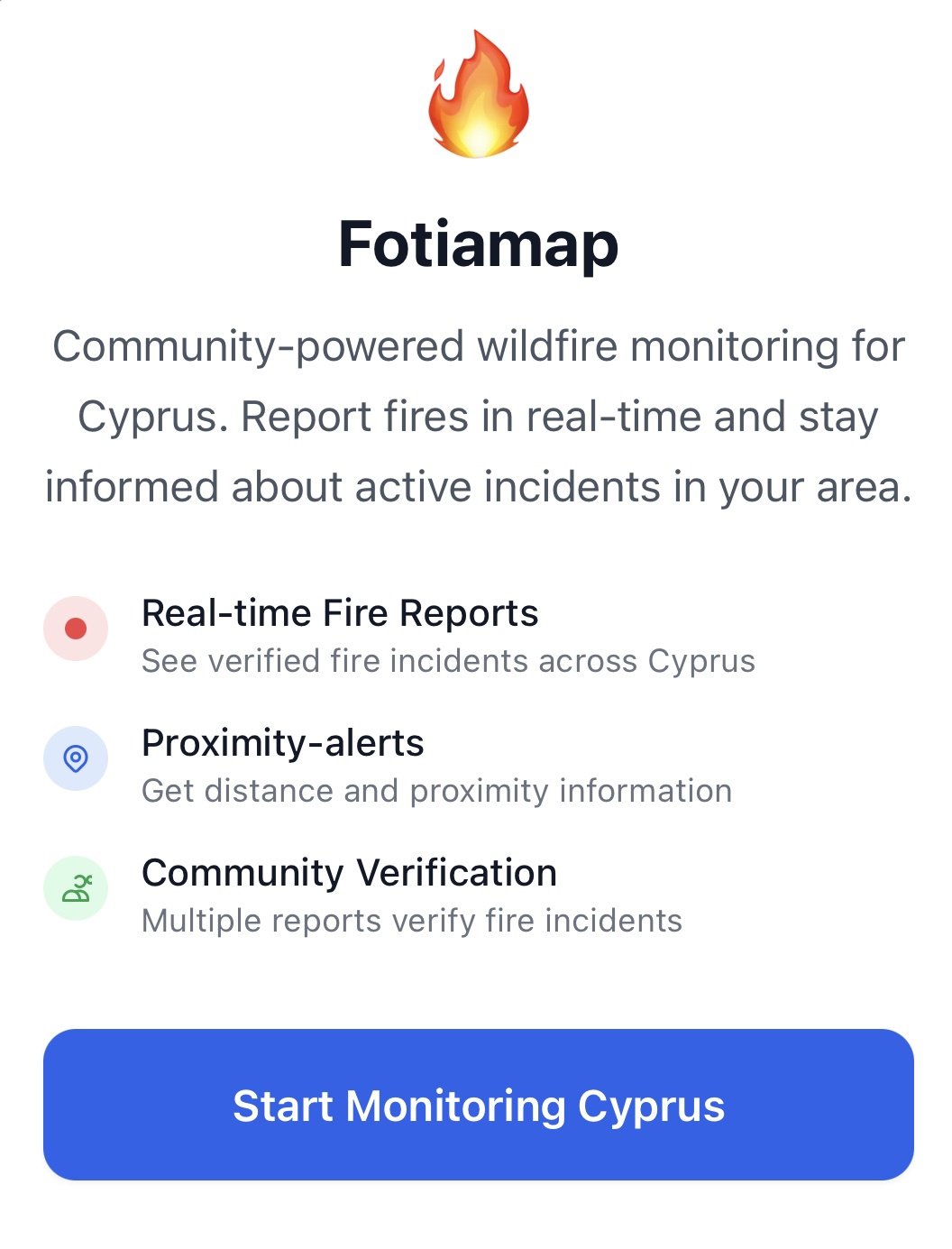The height and width of the screenshot is (1249, 952).
Task: Click the green community people icon
Action: (76, 888)
